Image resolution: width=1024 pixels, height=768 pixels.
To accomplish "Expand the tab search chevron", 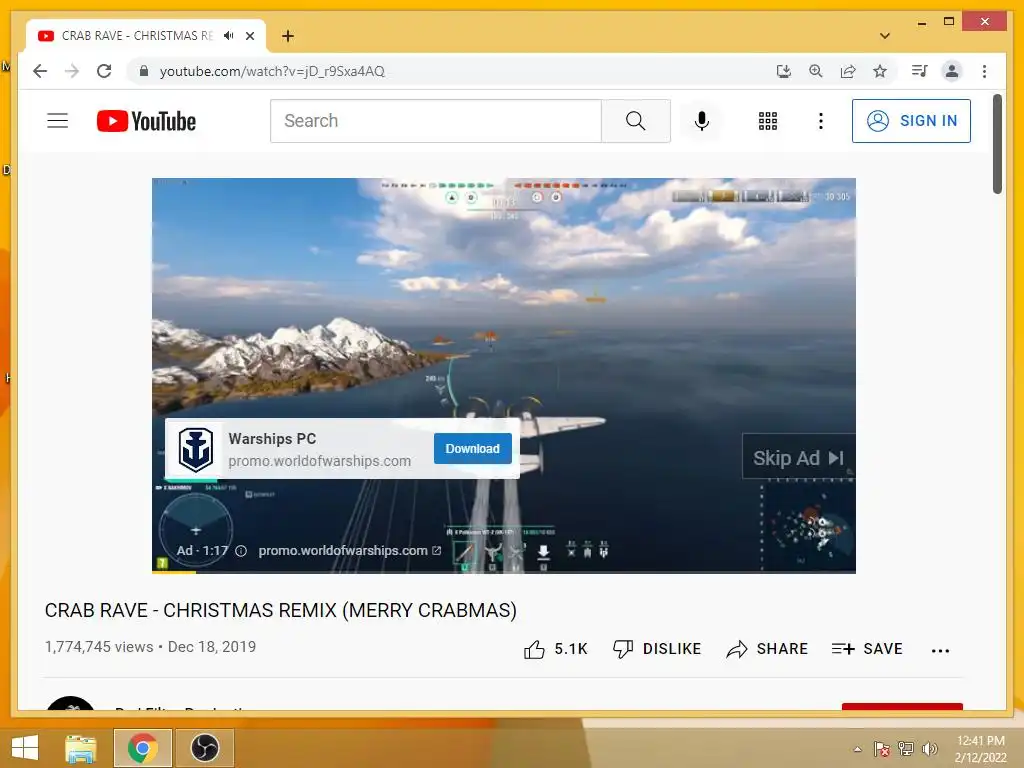I will [885, 36].
